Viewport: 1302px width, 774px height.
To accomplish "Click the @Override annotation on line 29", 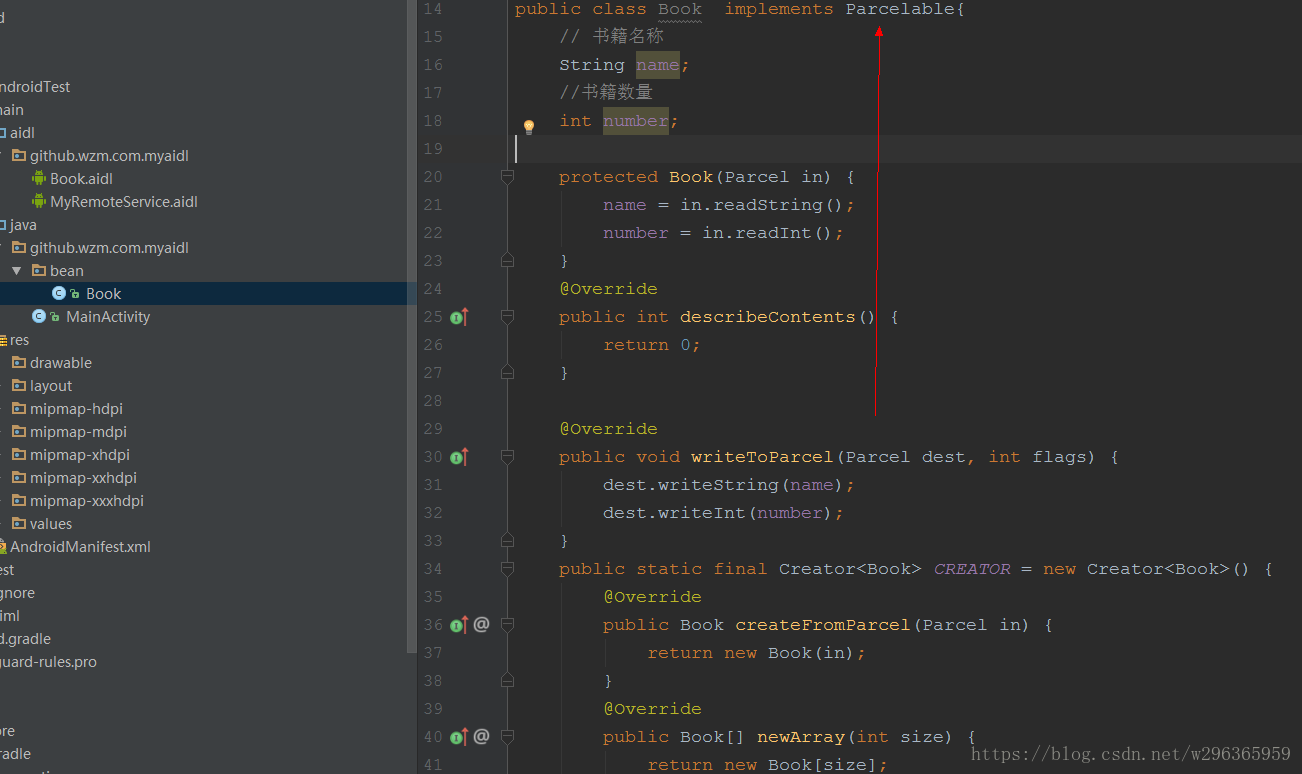I will [608, 429].
